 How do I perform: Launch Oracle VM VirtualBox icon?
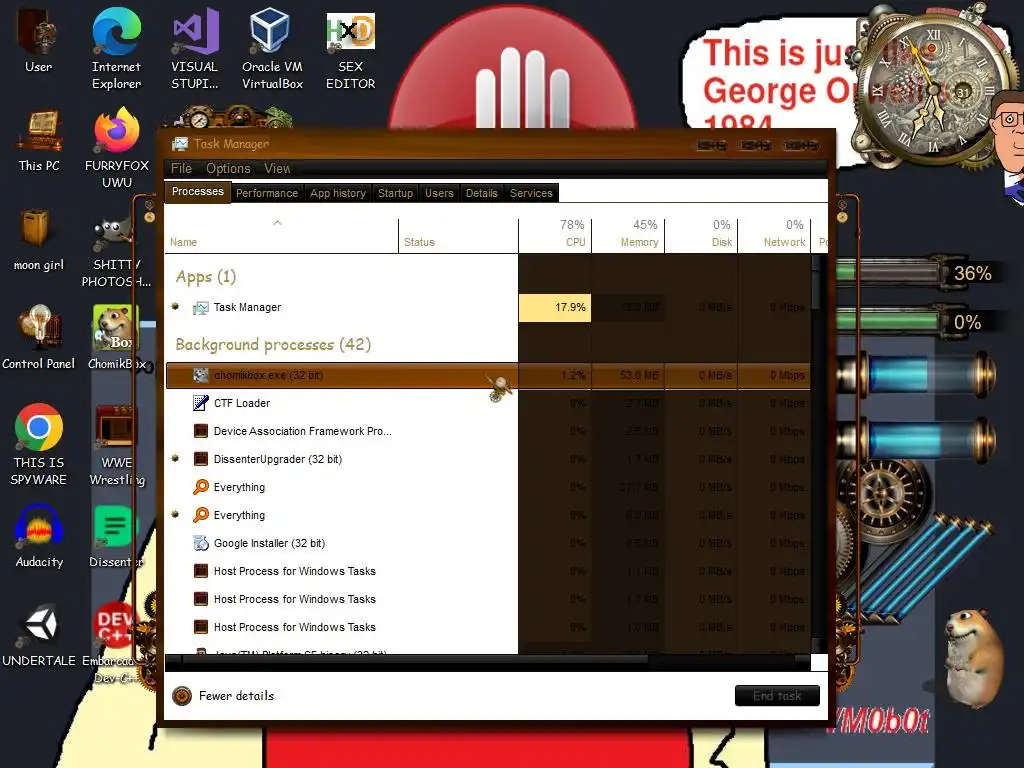click(x=272, y=49)
